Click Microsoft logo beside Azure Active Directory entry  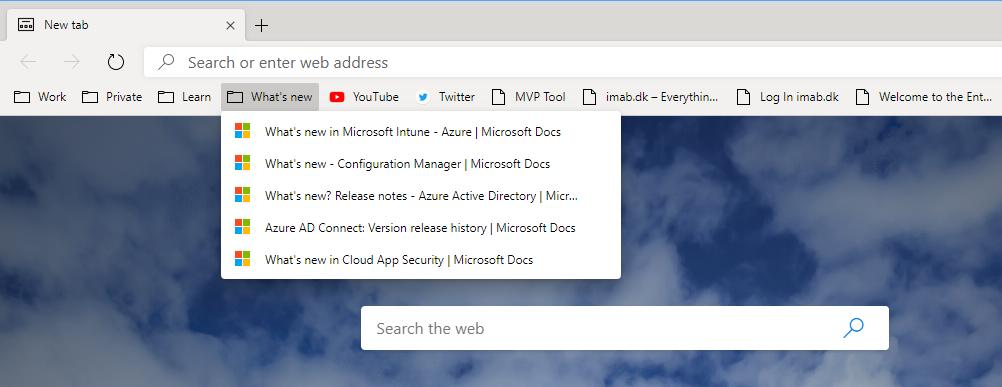(x=242, y=195)
